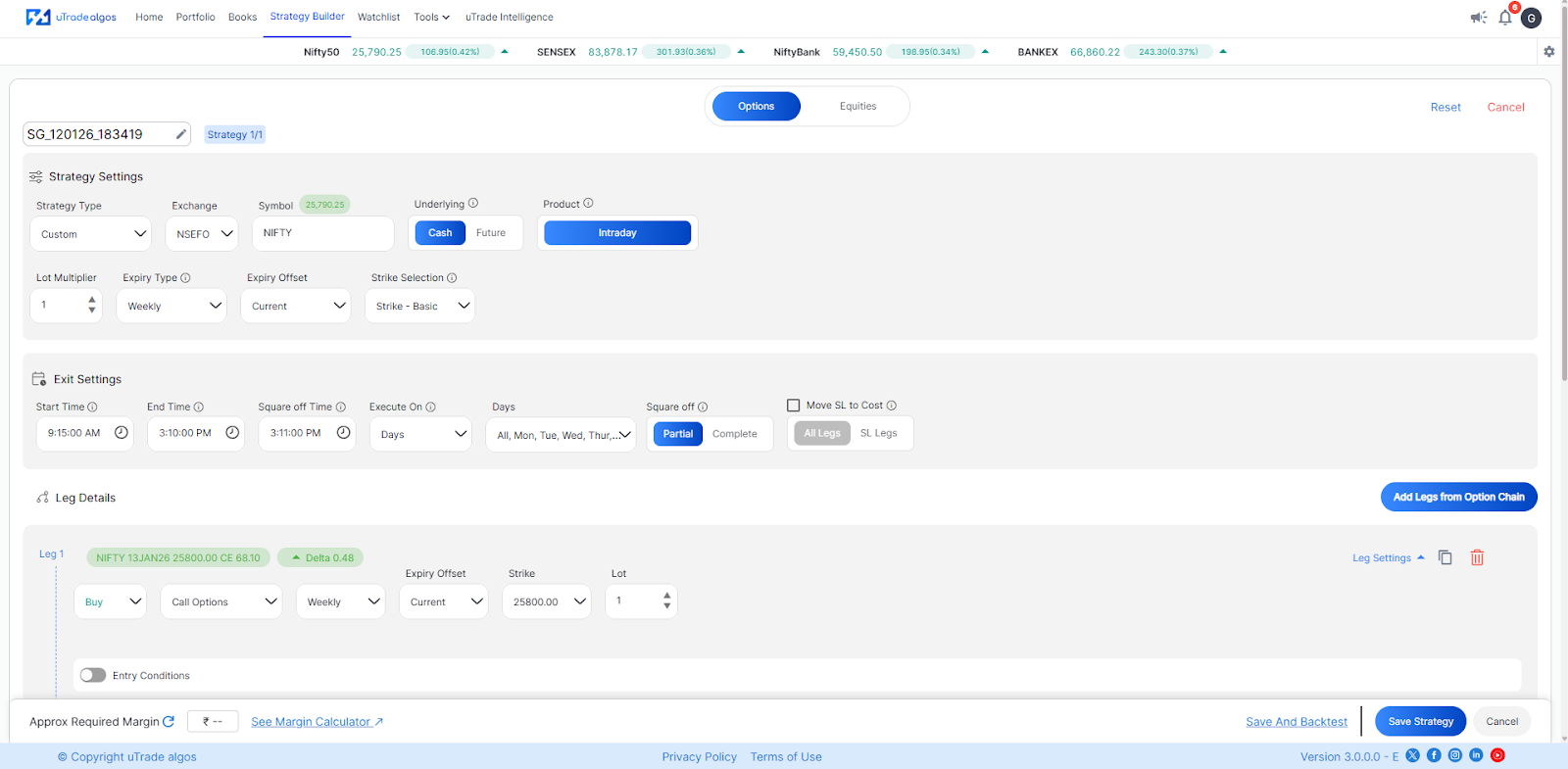The height and width of the screenshot is (769, 1568).
Task: Open Expiry Type Weekly dropdown in settings
Action: (171, 306)
